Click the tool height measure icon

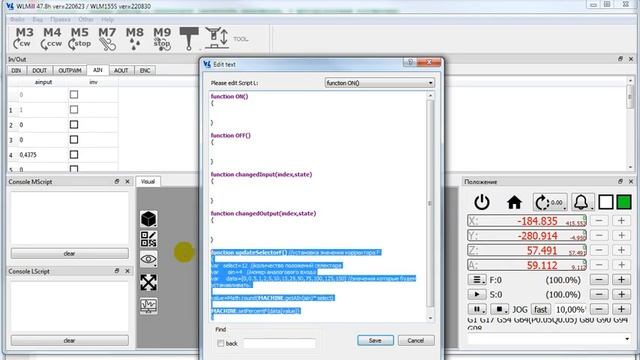point(217,38)
